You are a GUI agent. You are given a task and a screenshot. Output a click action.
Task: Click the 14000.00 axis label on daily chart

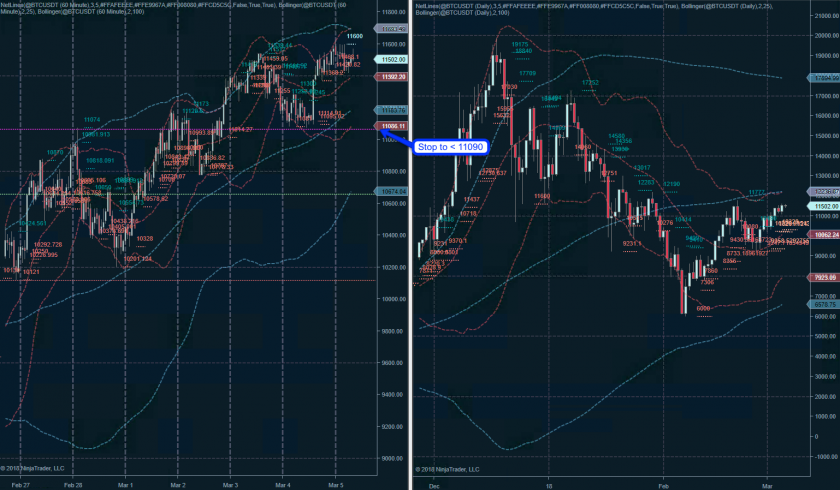click(826, 156)
